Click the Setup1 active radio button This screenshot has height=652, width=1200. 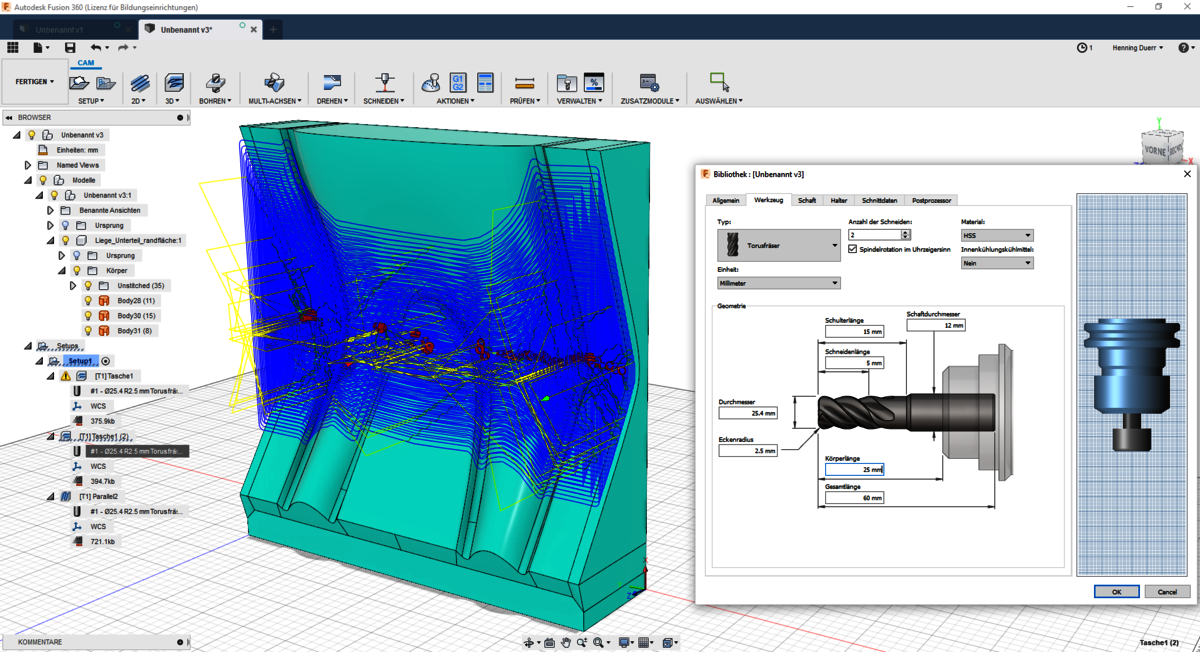tap(106, 361)
